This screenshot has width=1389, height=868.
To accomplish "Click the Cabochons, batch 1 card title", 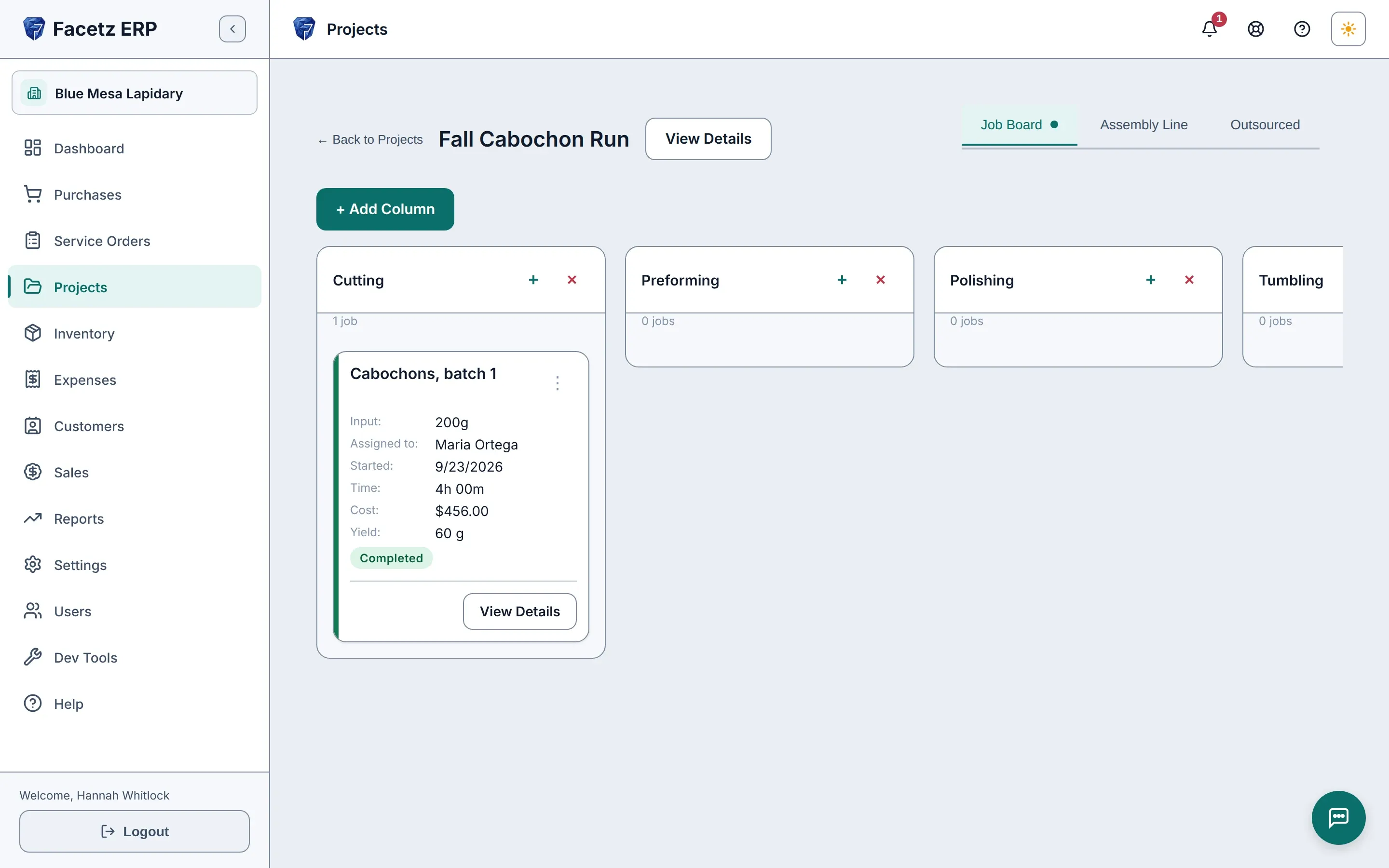I will click(x=423, y=374).
